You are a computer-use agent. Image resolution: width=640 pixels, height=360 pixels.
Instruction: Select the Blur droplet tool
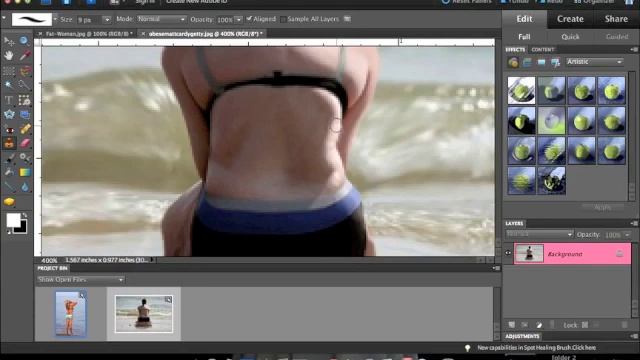pyautogui.click(x=24, y=187)
